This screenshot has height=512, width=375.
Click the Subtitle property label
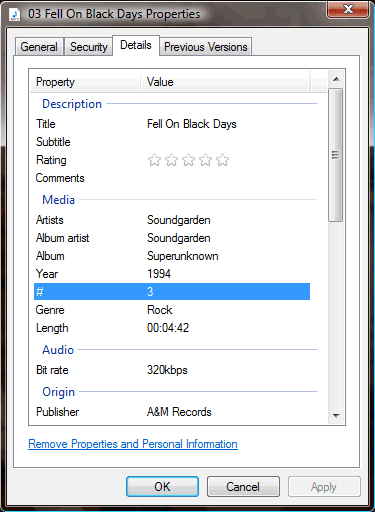point(53,142)
